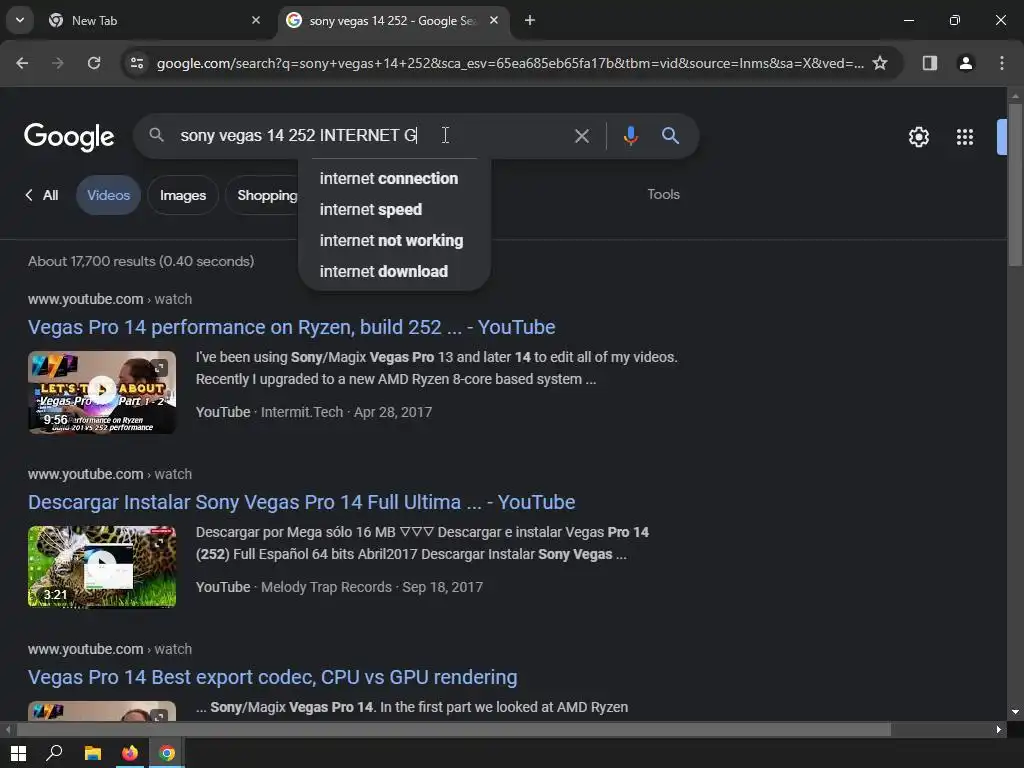View site information icon
The image size is (1024, 768).
click(x=137, y=63)
